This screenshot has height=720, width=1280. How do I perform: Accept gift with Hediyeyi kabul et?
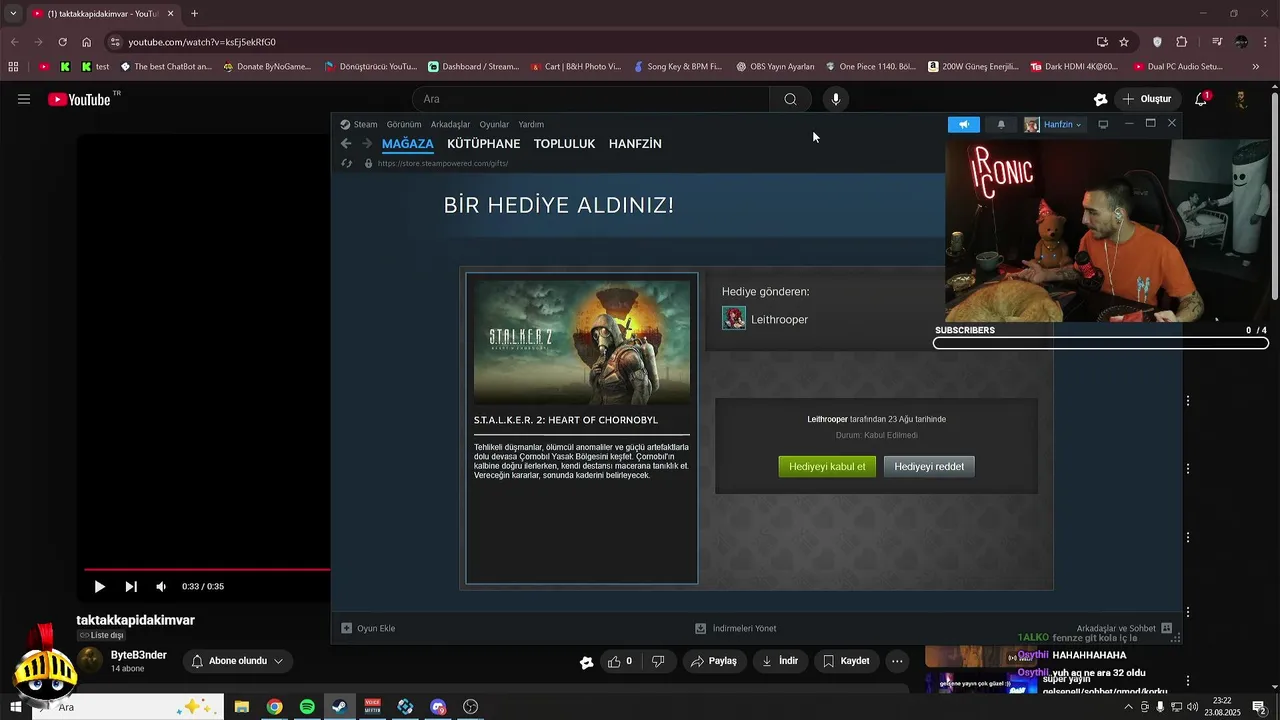827,467
